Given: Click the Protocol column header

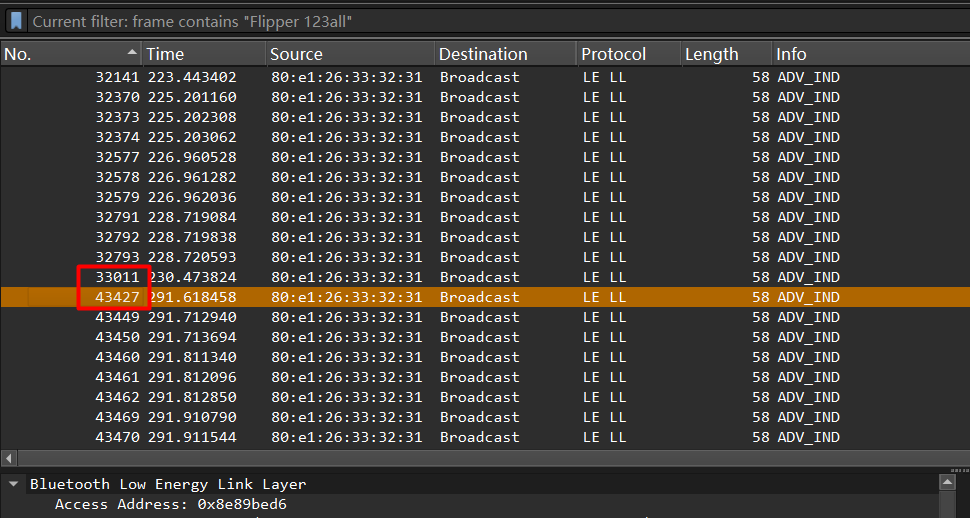Looking at the screenshot, I should click(628, 54).
